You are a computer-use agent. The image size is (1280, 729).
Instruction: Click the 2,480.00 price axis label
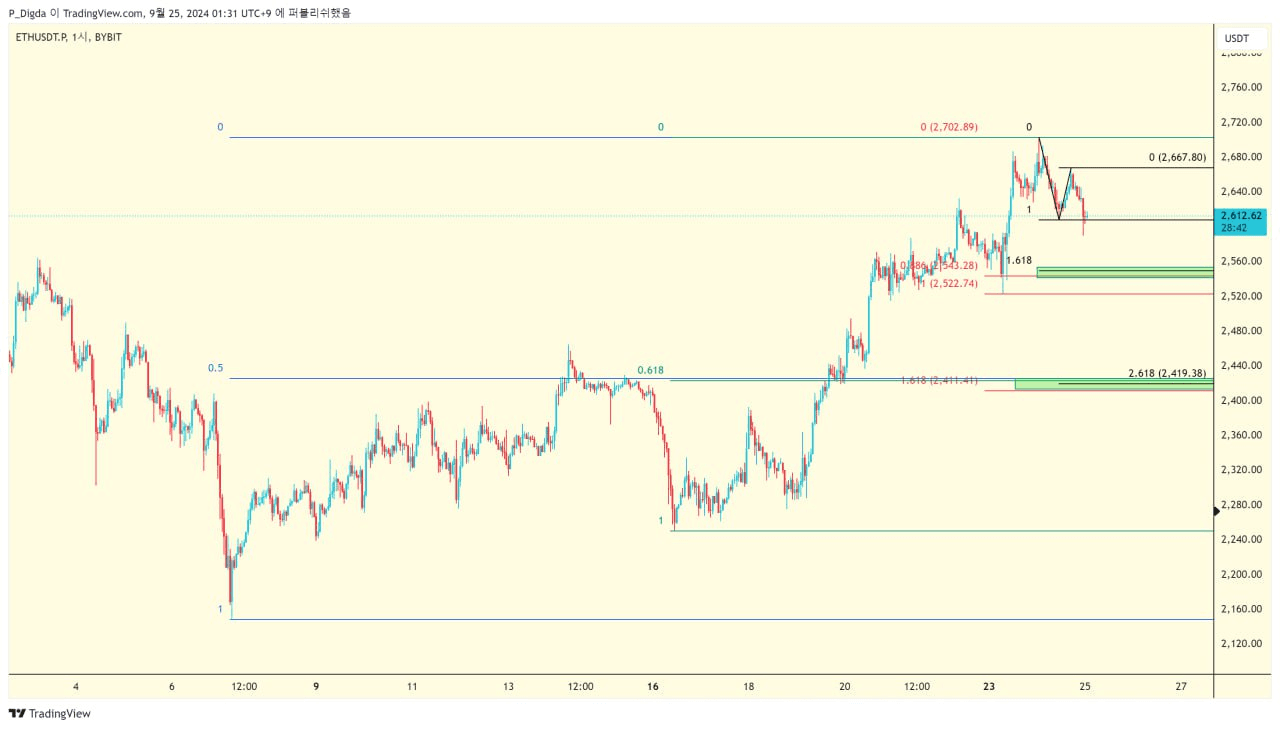pyautogui.click(x=1241, y=331)
